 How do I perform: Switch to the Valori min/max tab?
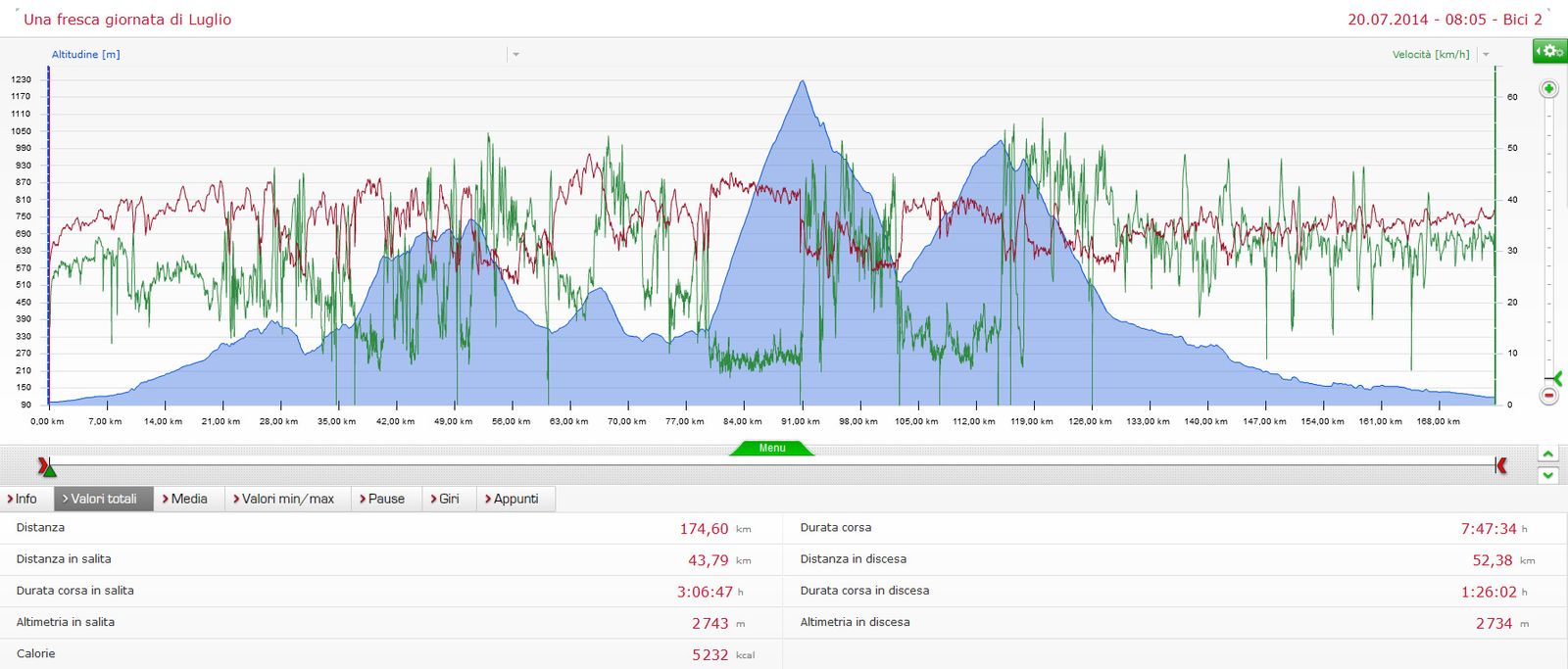click(287, 499)
